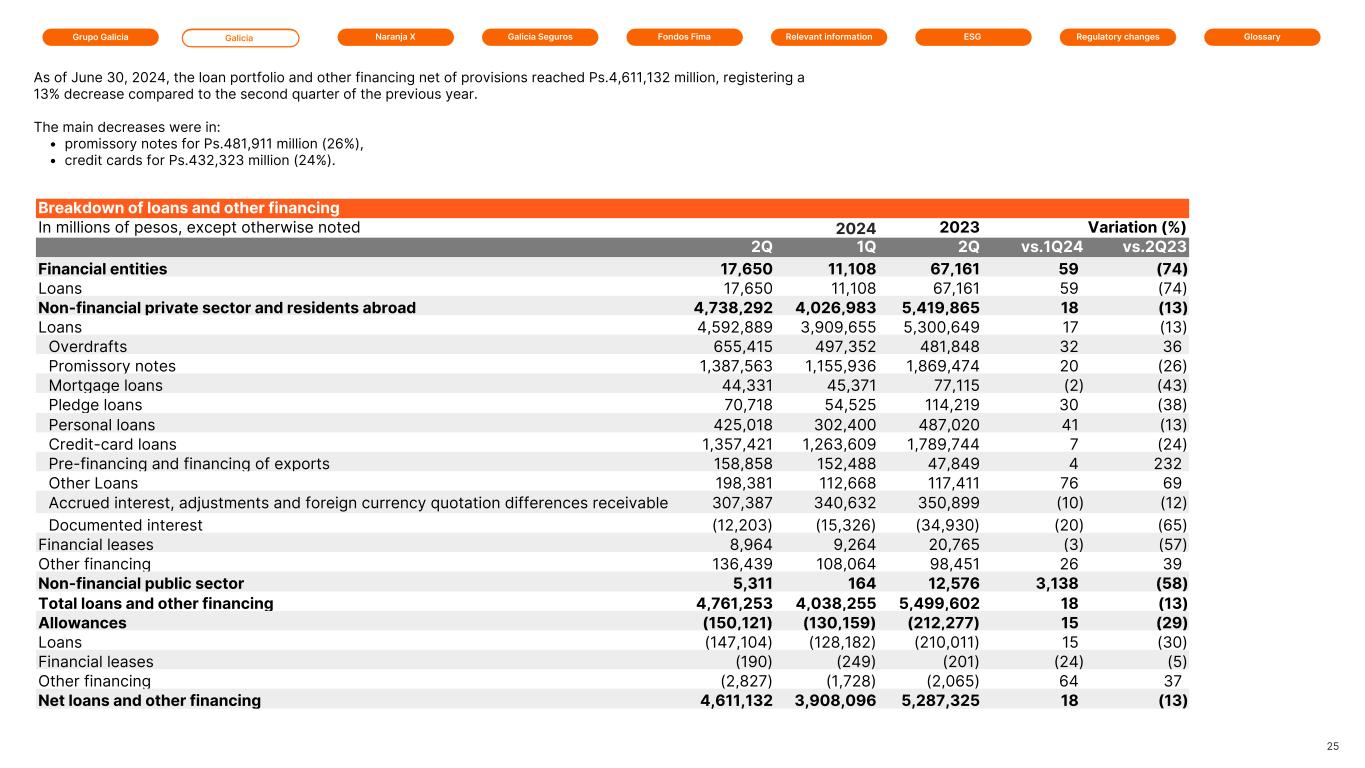Select the Mortgage loans row label
The width and height of the screenshot is (1365, 768).
pos(105,385)
